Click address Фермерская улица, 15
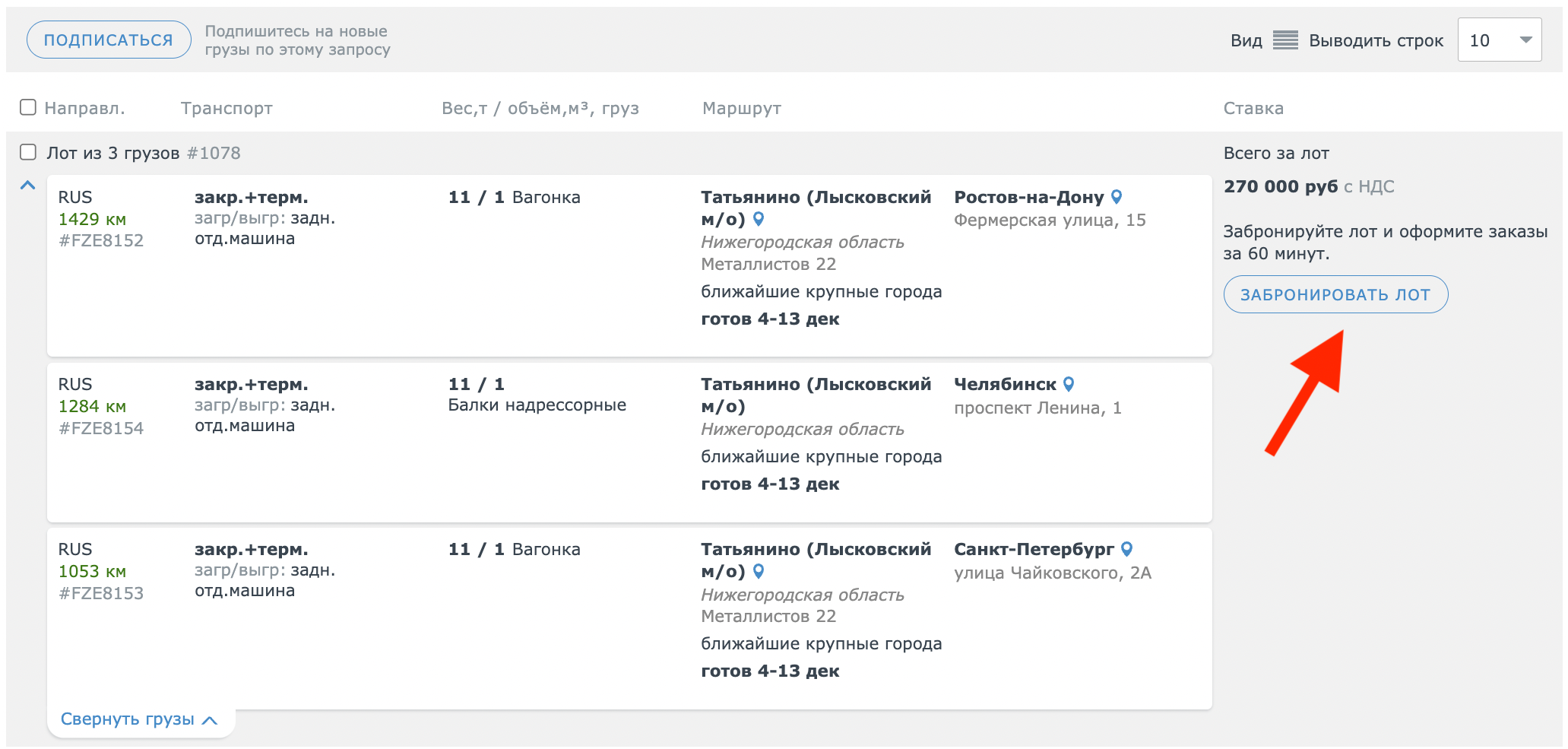1568x749 pixels. pyautogui.click(x=1050, y=221)
